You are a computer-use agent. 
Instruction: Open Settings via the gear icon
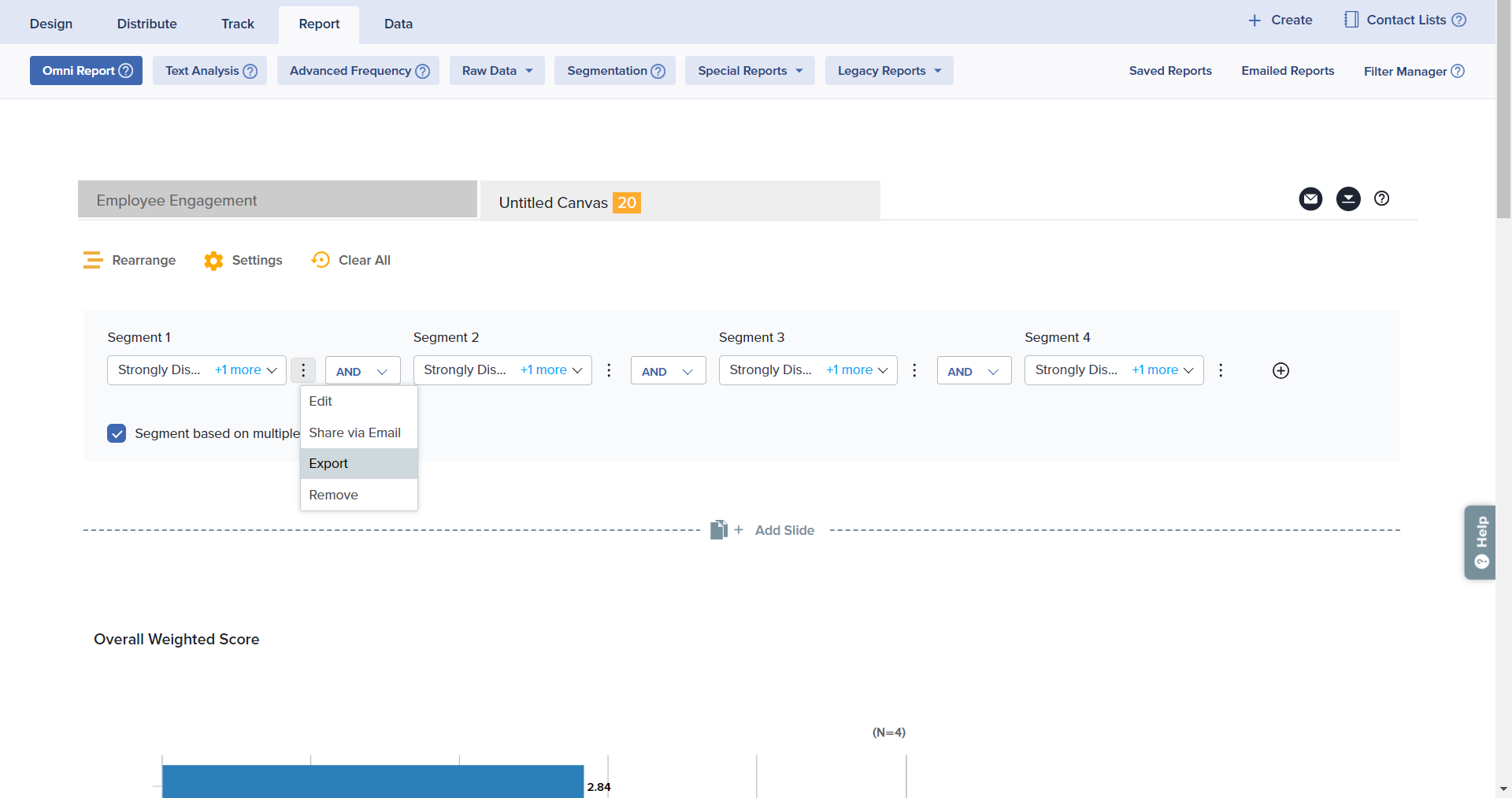tap(213, 261)
